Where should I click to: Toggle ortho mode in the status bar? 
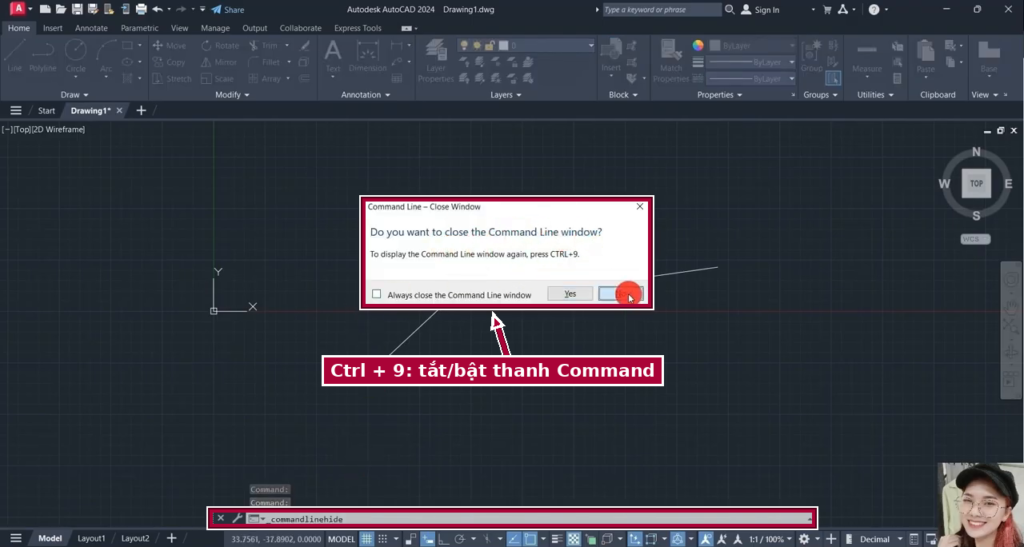click(443, 539)
